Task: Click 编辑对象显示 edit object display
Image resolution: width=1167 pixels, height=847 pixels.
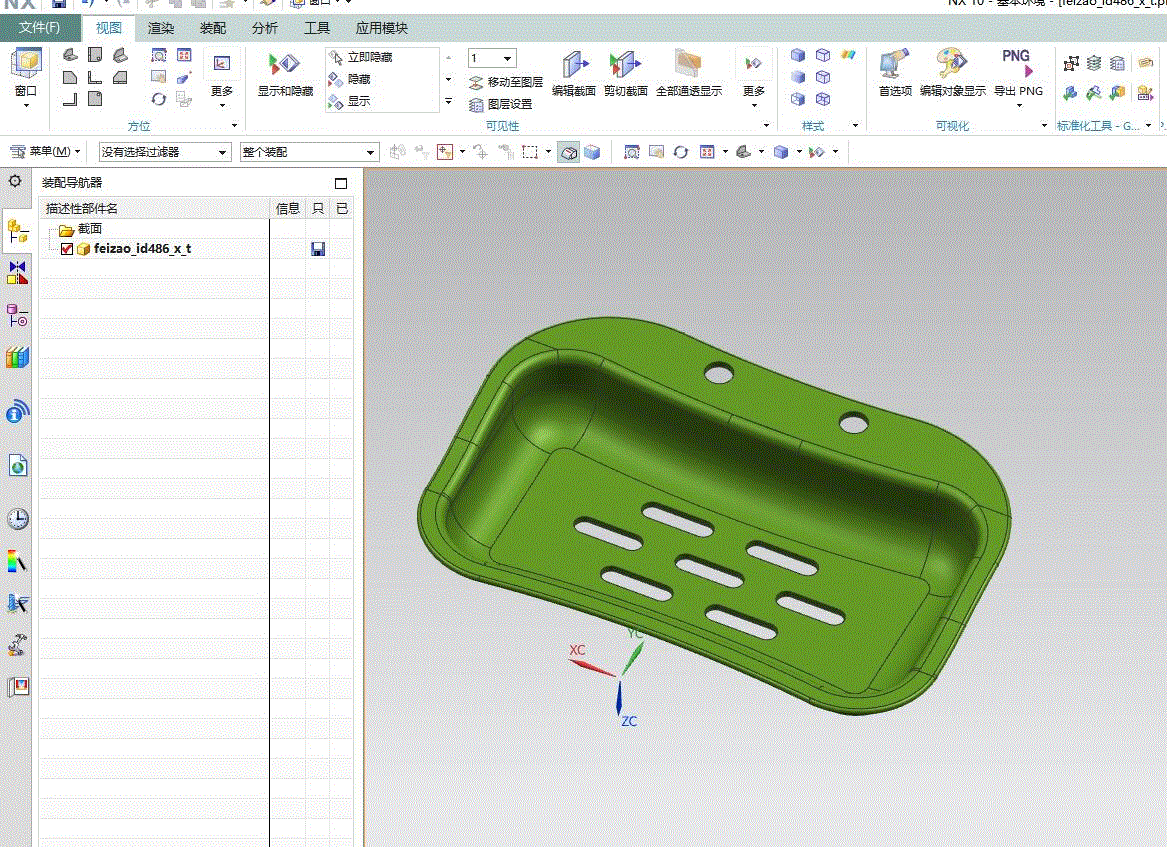Action: click(953, 74)
